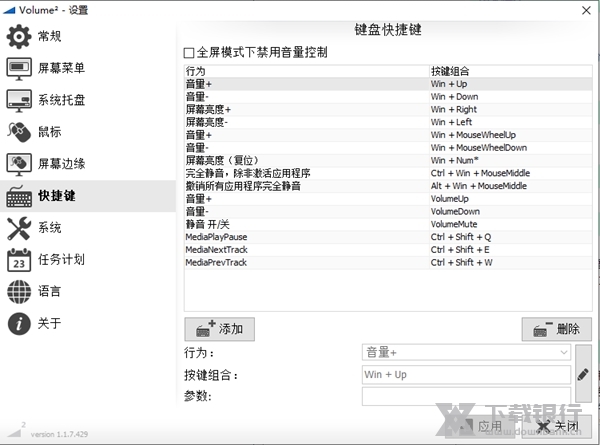This screenshot has width=600, height=445.
Task: Select the 完全静音，除非激活应用程序 row
Action: pyautogui.click(x=388, y=173)
